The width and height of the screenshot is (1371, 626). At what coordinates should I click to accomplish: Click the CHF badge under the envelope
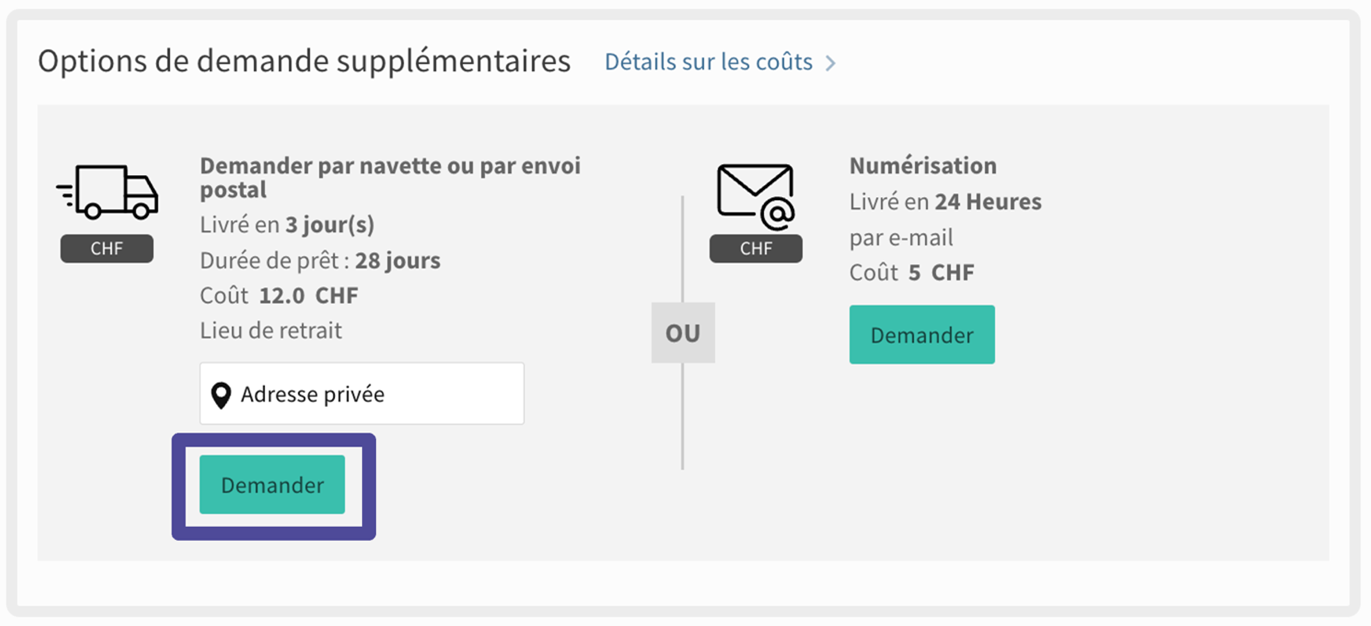point(756,249)
